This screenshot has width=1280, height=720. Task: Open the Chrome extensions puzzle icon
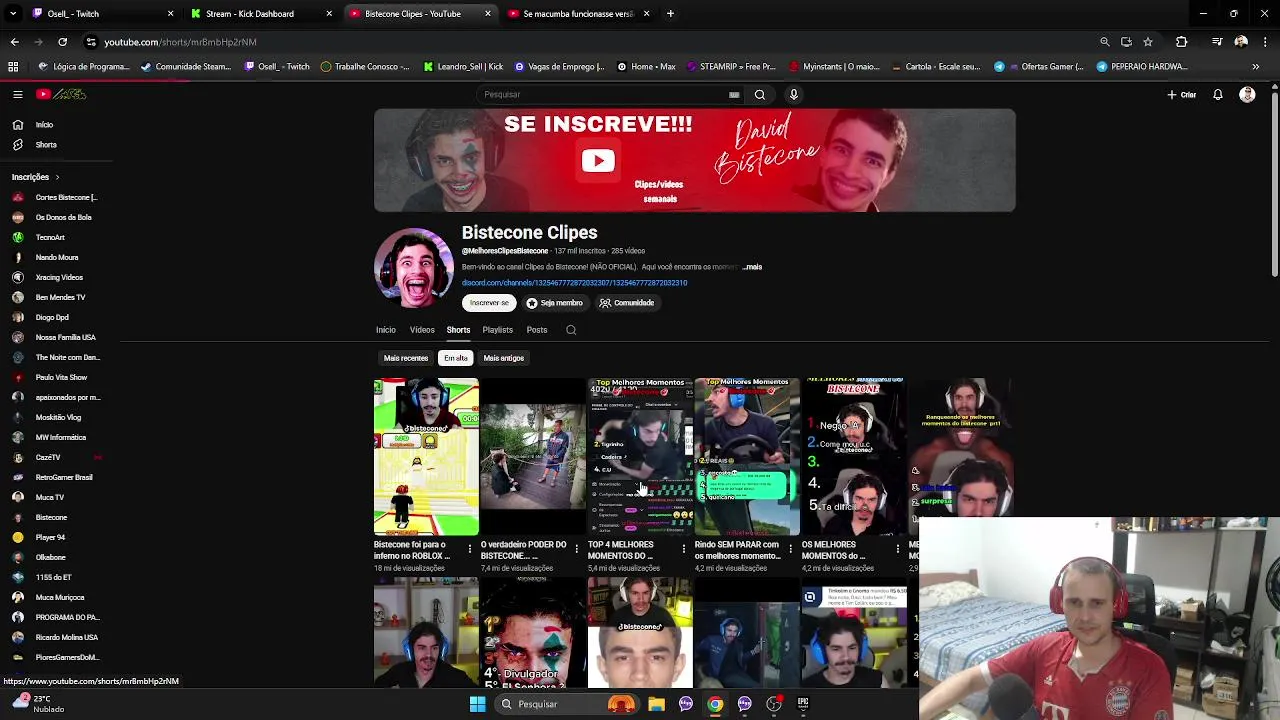[x=1182, y=42]
